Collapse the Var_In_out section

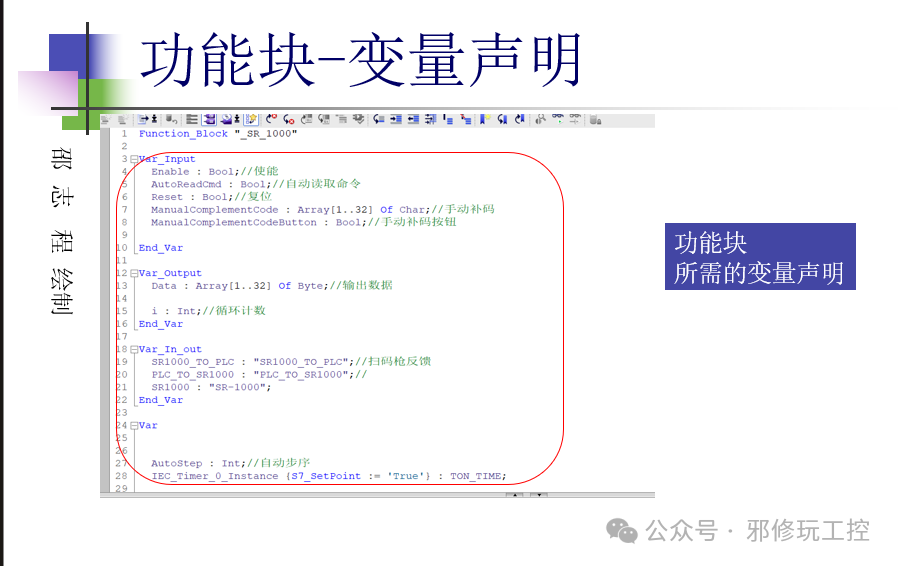(133, 349)
